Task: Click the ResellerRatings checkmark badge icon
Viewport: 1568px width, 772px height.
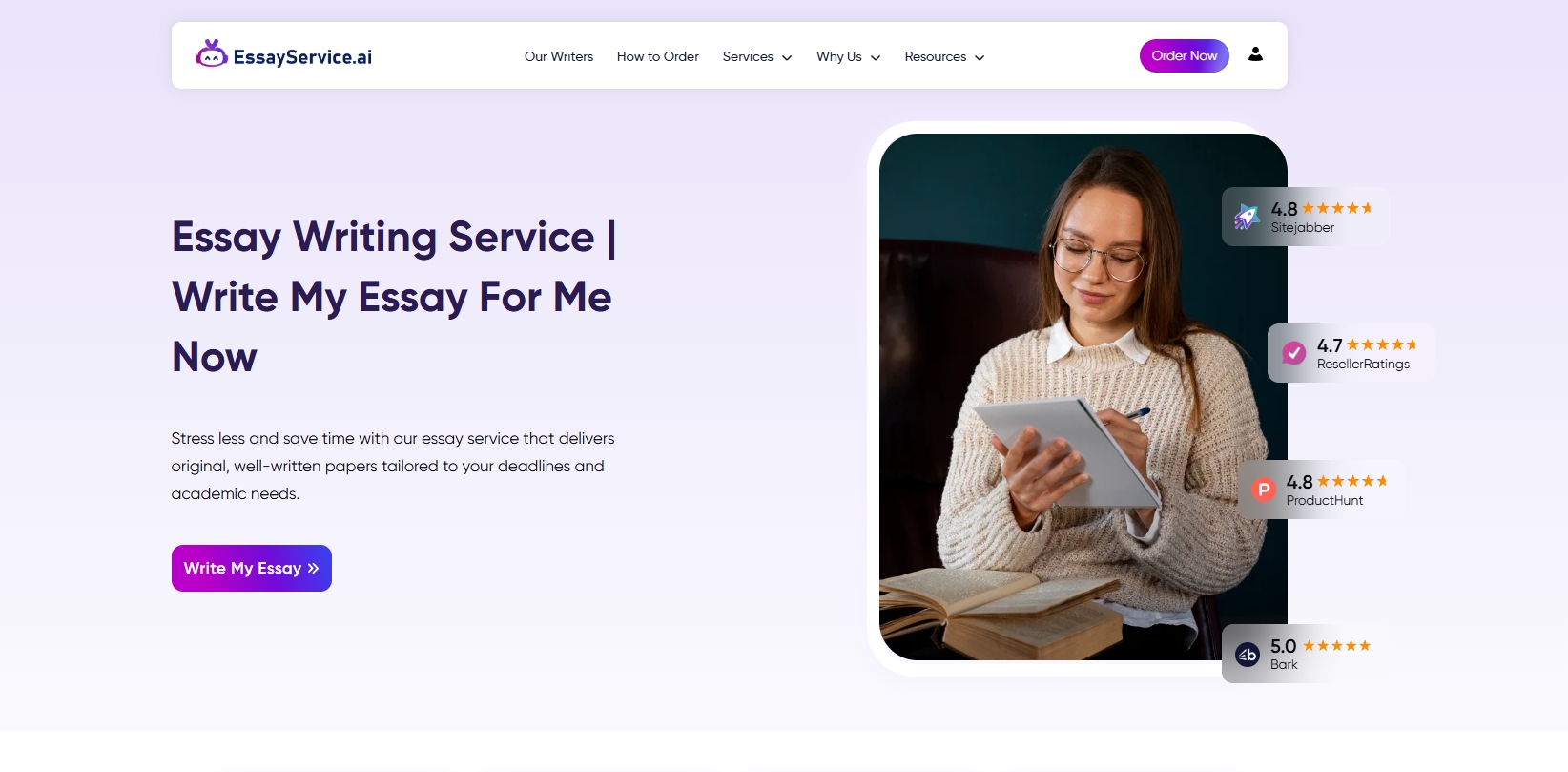Action: point(1293,353)
